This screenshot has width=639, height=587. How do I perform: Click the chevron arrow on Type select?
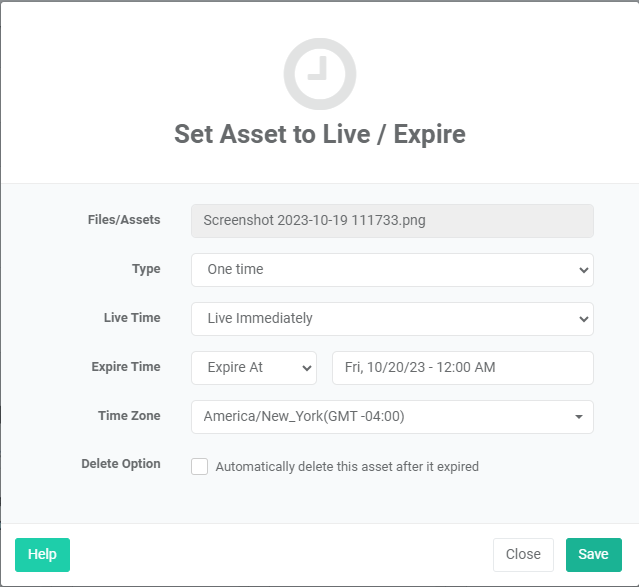(583, 270)
